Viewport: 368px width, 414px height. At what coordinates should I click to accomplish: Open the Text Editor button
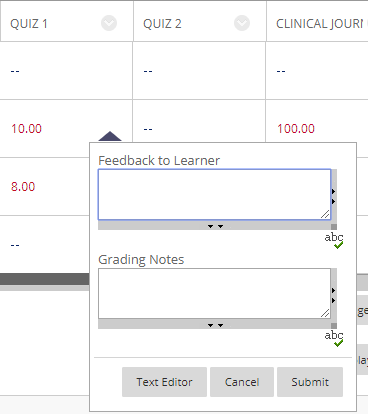click(164, 382)
